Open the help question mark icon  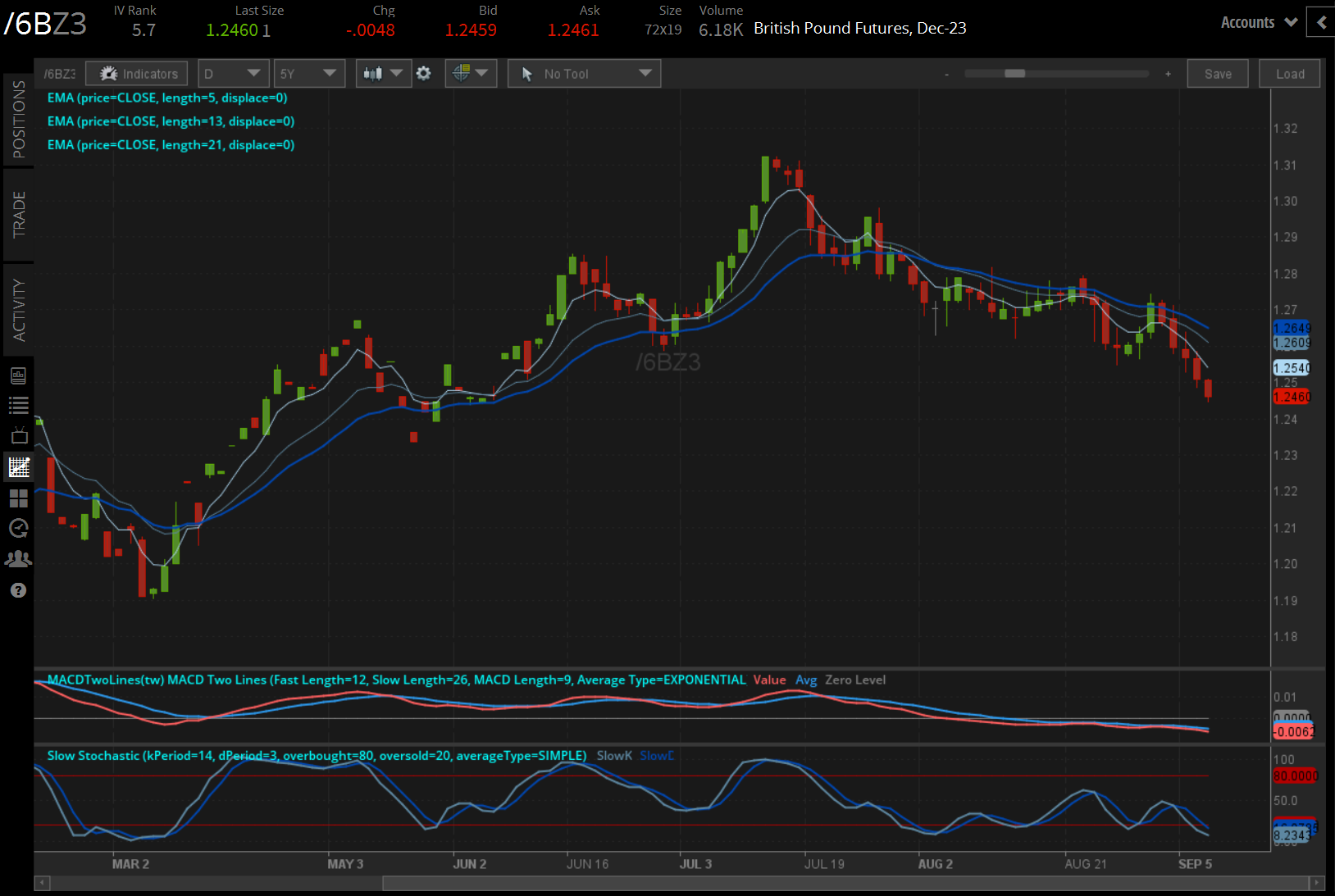pos(18,590)
